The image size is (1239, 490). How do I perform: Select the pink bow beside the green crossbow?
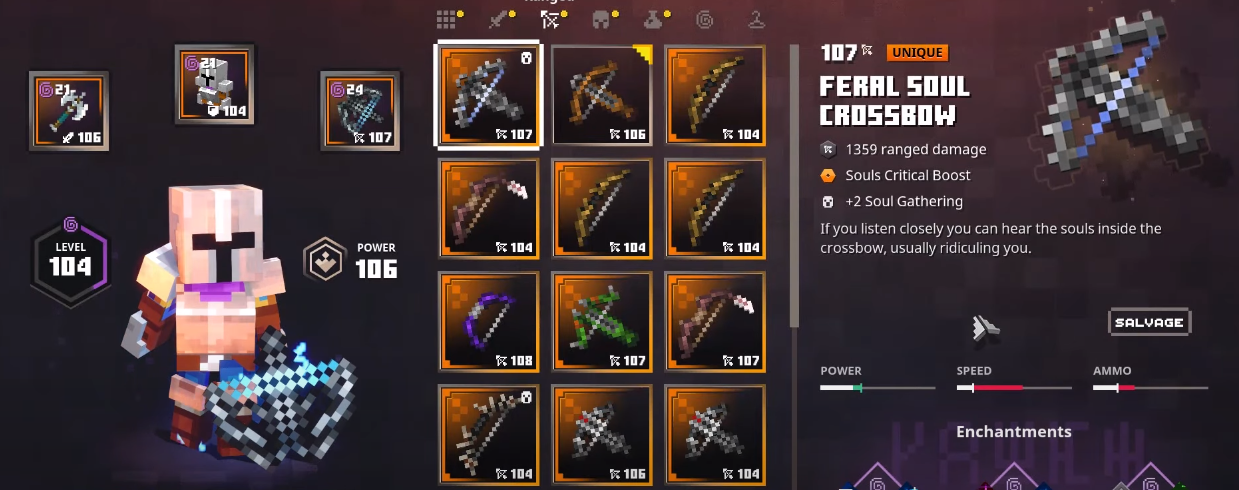(715, 321)
